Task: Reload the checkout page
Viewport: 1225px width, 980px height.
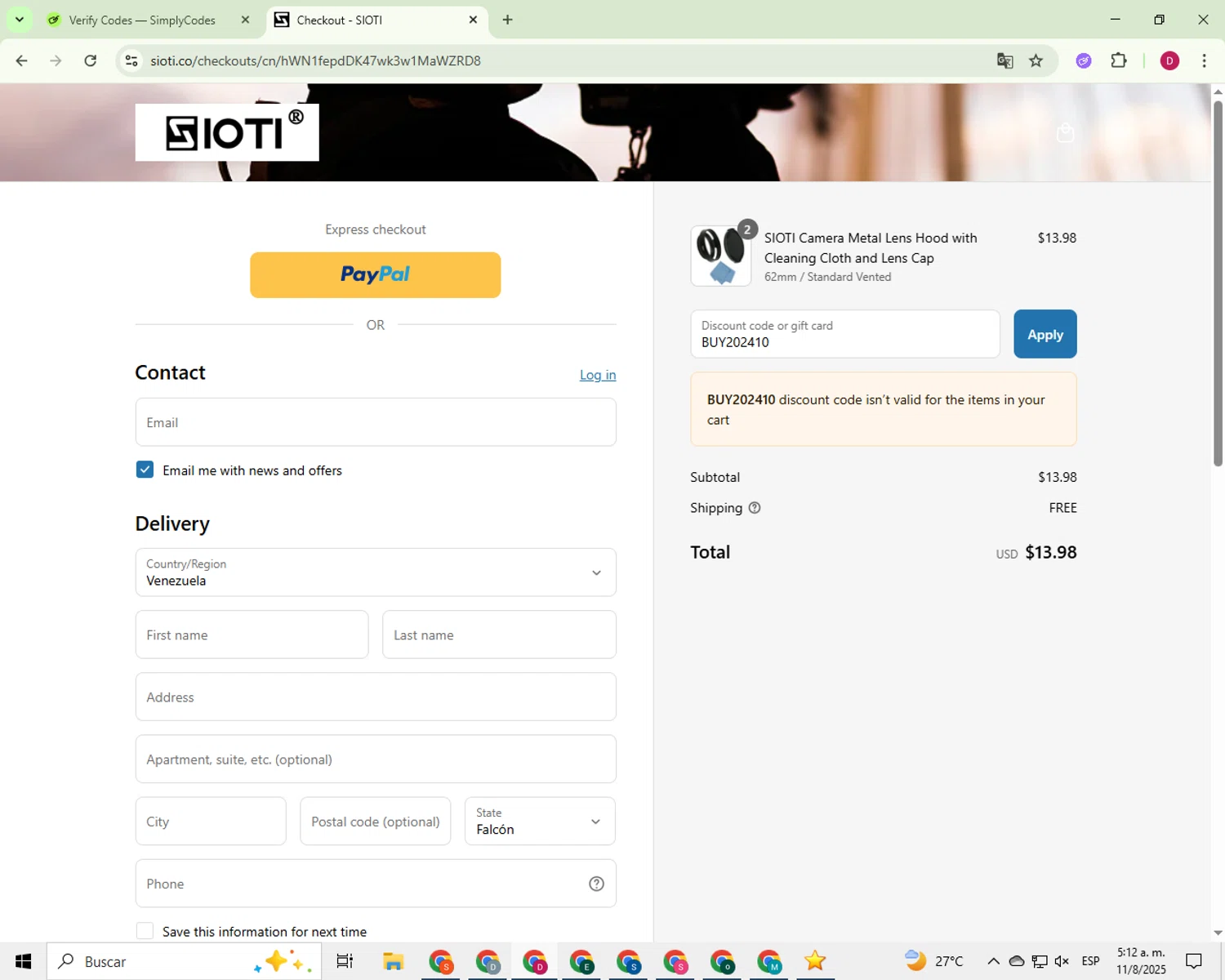Action: point(91,60)
